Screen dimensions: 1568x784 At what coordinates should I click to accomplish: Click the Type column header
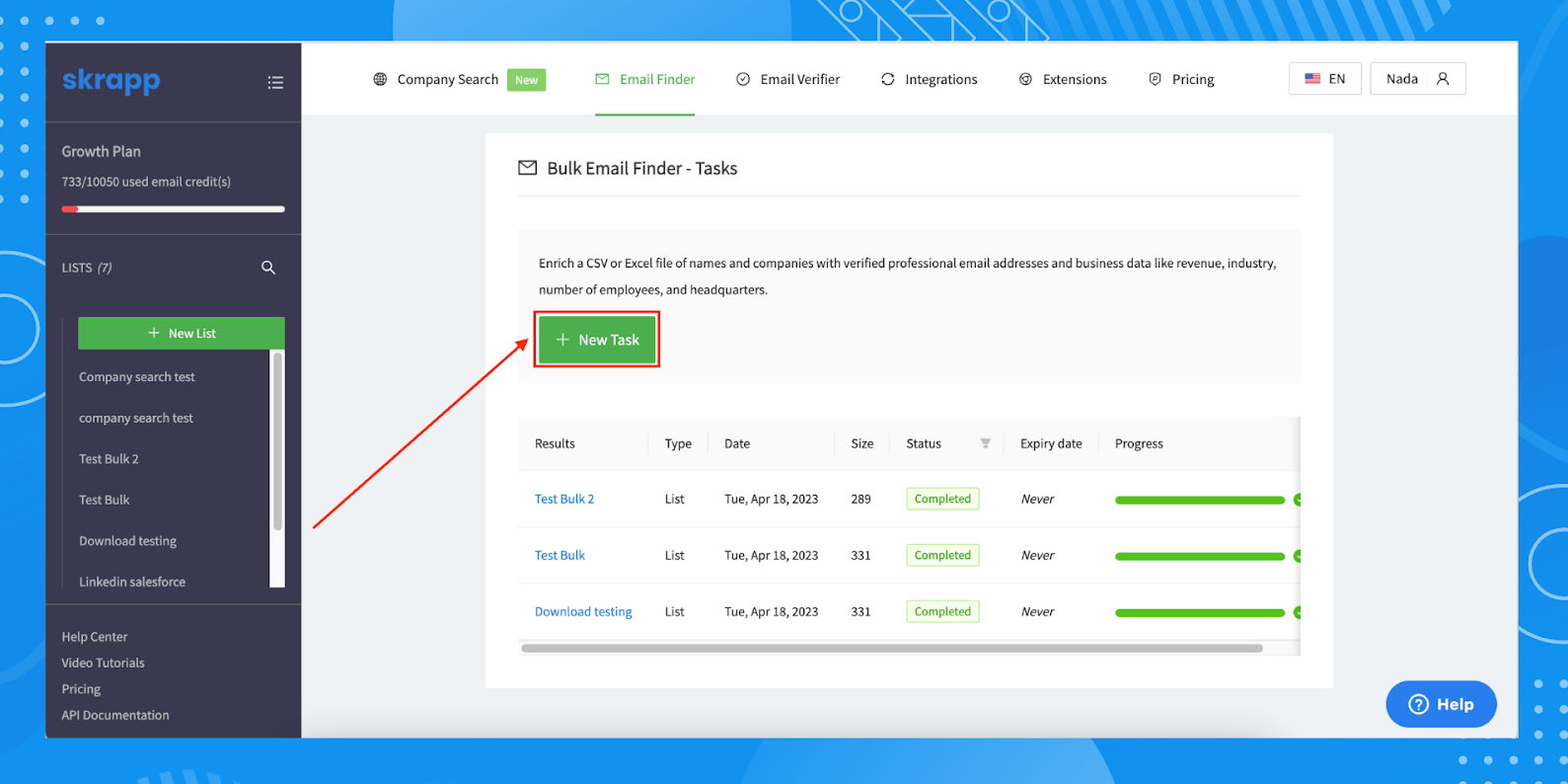(678, 443)
